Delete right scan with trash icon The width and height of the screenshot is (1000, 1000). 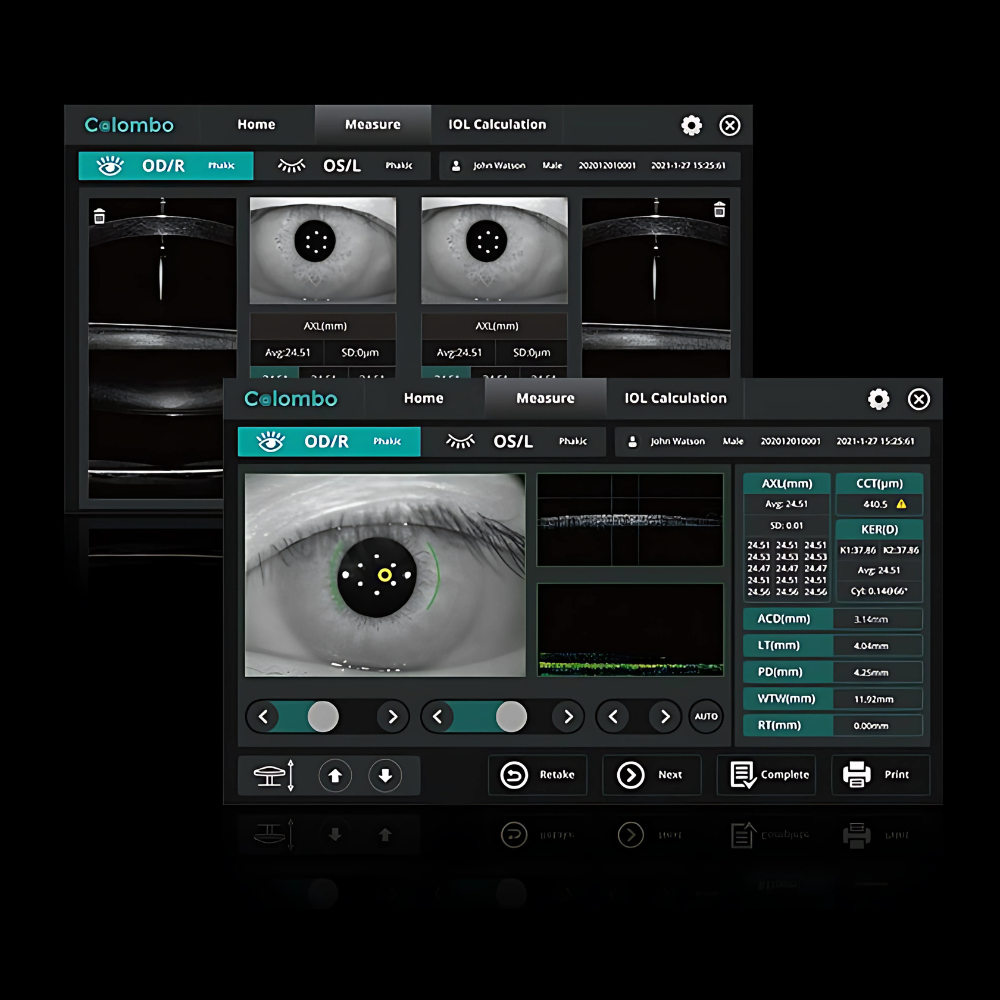click(719, 209)
